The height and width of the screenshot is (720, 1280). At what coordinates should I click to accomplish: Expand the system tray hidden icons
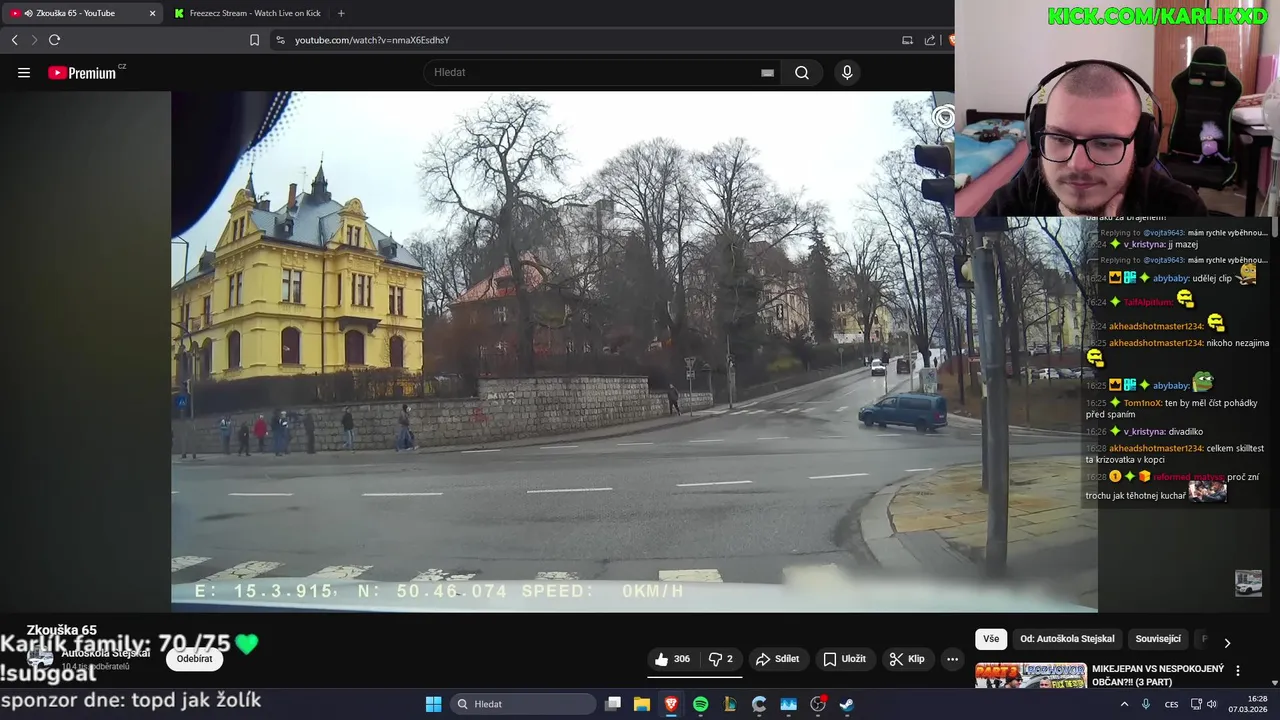pyautogui.click(x=1124, y=704)
